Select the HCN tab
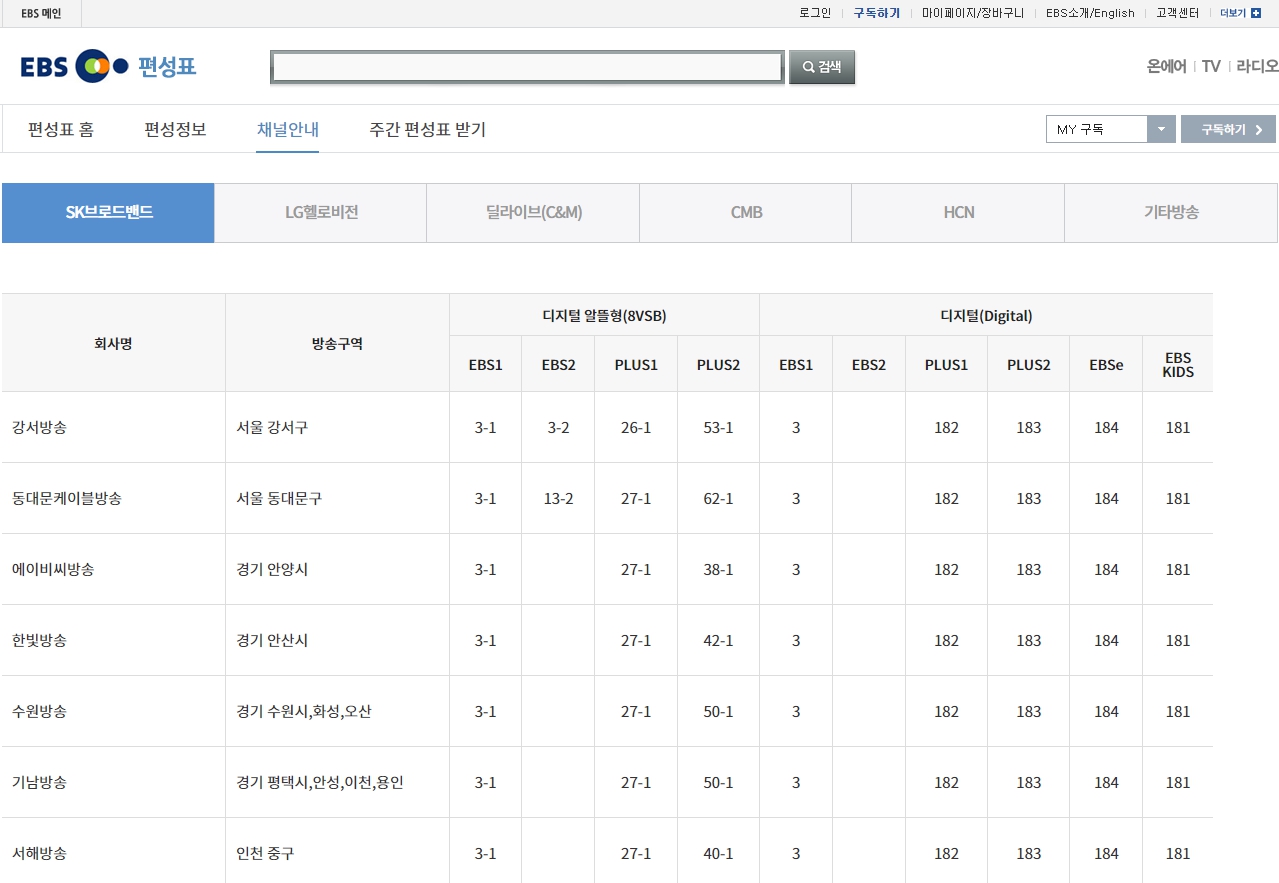1279x883 pixels. point(958,213)
